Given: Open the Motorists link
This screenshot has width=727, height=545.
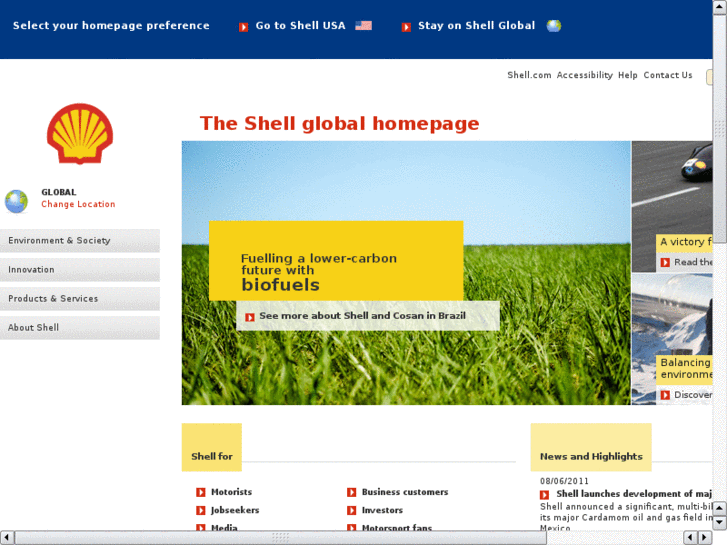Looking at the screenshot, I should pos(231,492).
